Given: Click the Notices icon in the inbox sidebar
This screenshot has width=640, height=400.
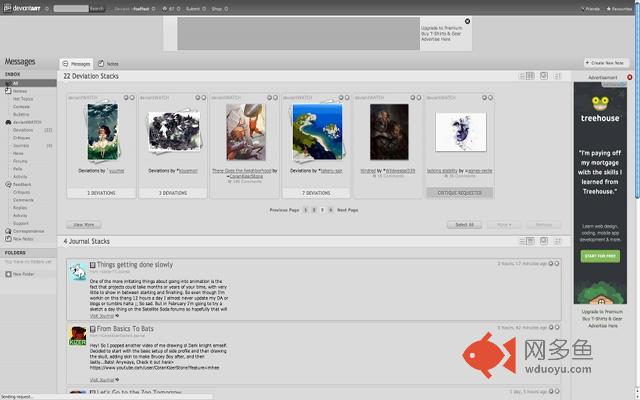Looking at the screenshot, I should (8, 91).
